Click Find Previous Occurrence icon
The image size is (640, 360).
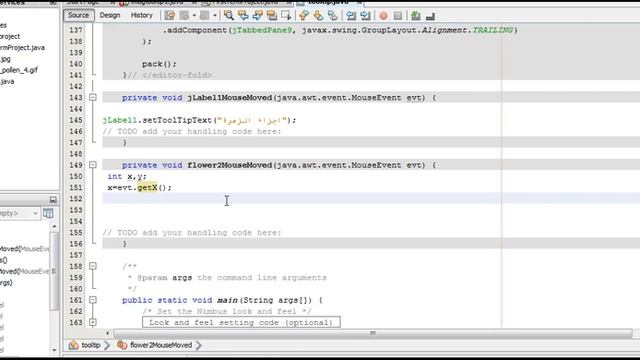coord(243,16)
